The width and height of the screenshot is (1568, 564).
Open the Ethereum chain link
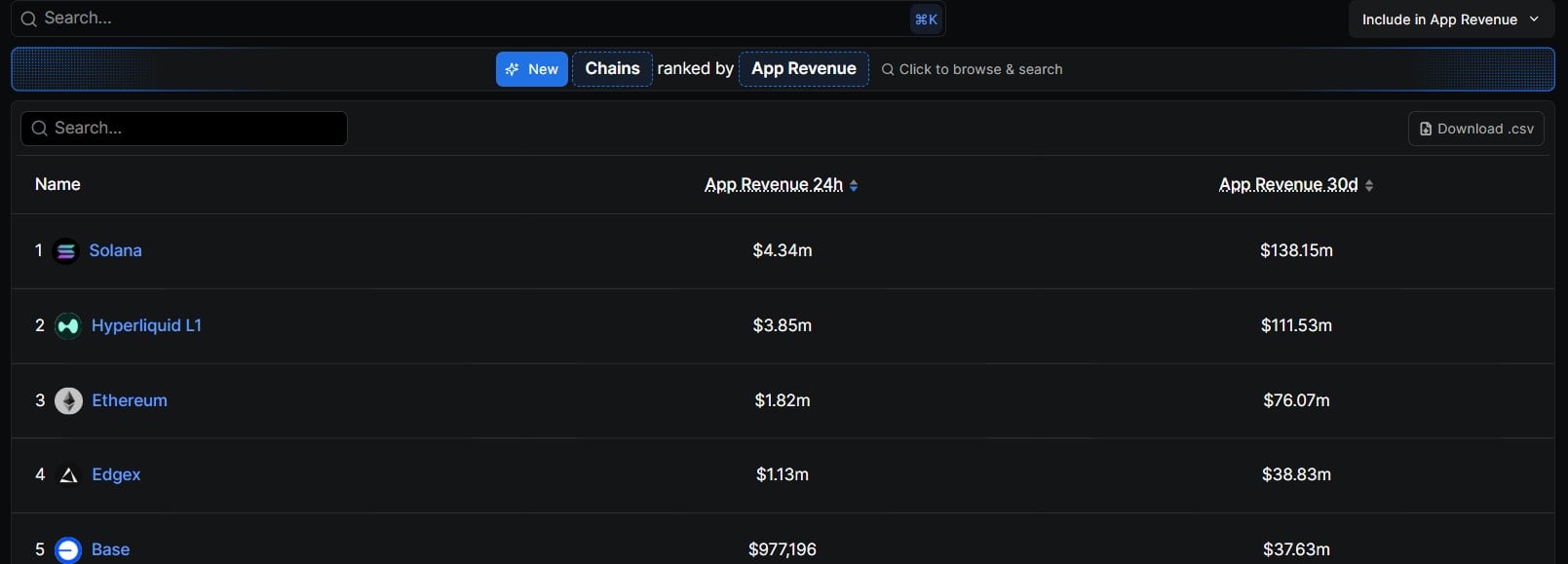(x=130, y=400)
